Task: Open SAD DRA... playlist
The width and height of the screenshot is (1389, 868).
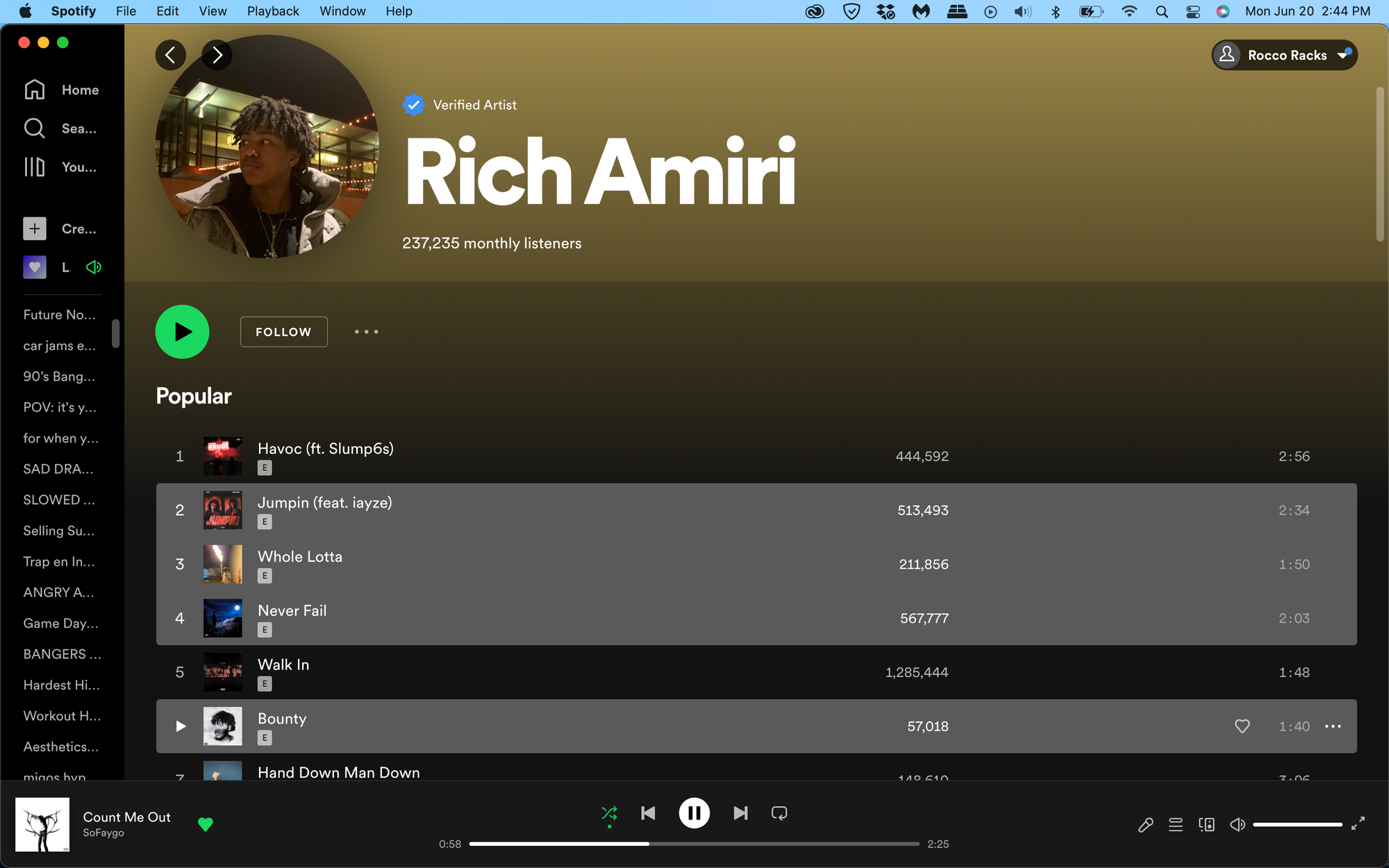Action: 58,469
